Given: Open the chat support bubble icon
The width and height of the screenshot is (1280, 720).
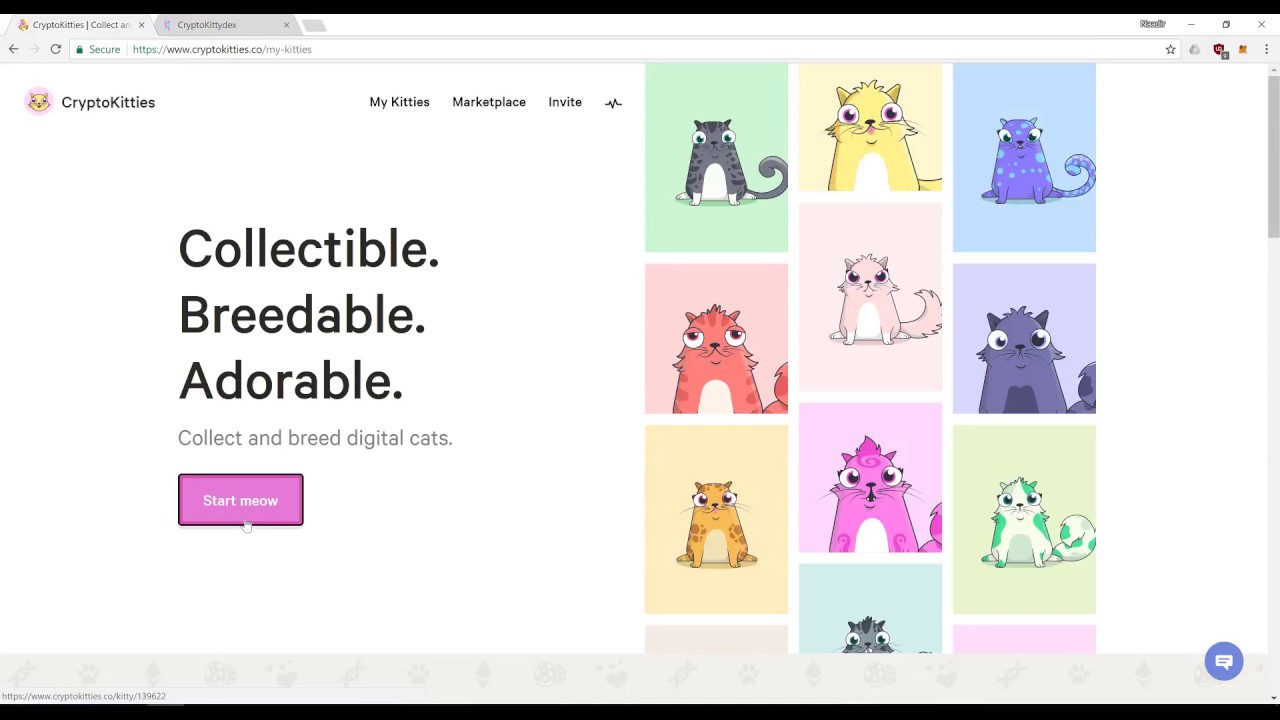Looking at the screenshot, I should [1224, 661].
